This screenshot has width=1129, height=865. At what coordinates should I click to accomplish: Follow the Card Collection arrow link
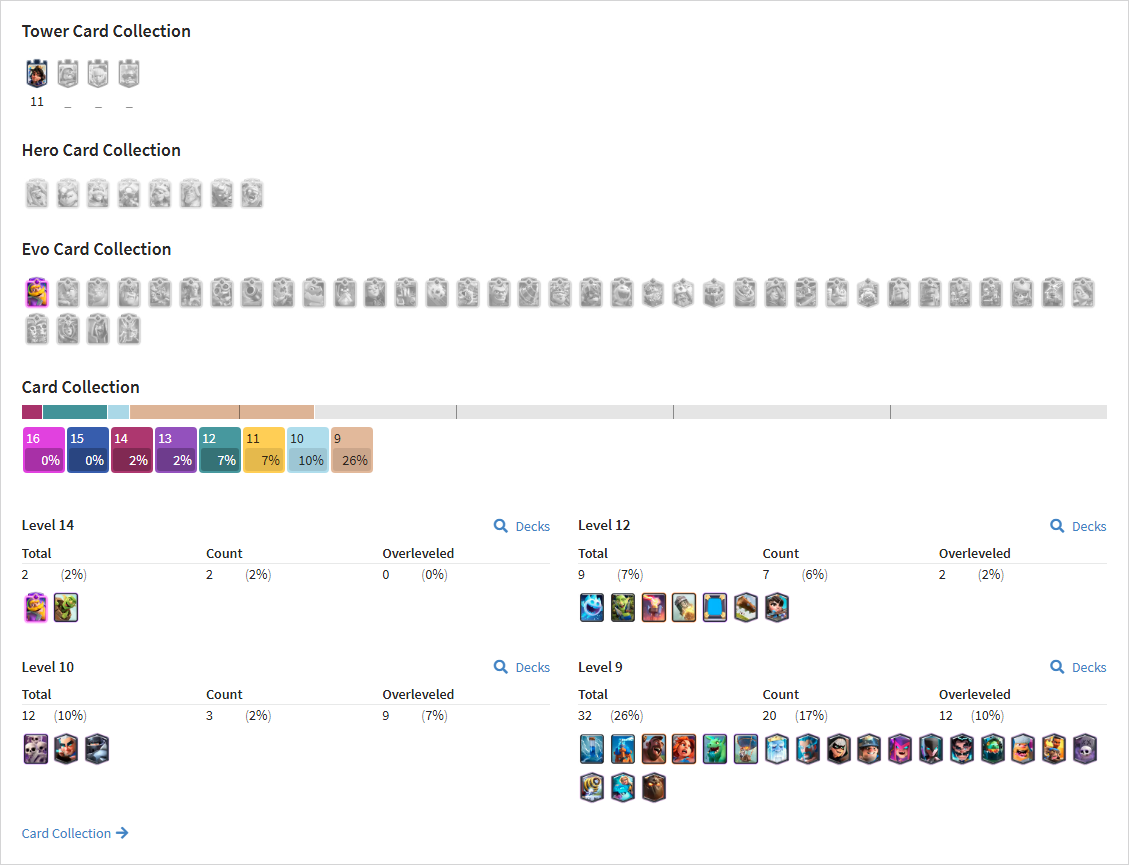point(75,833)
